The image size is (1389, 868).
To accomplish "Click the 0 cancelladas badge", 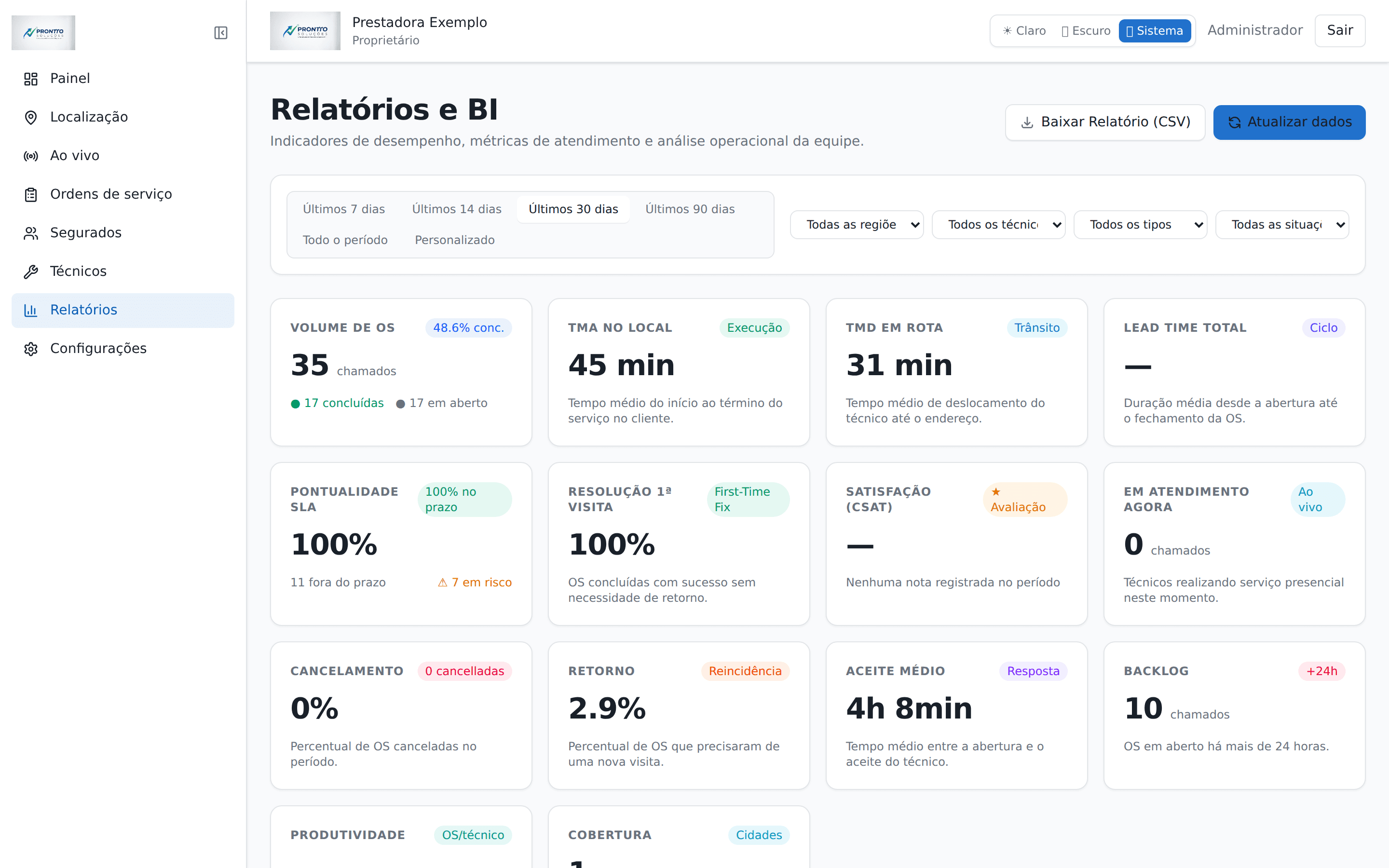I will click(x=464, y=671).
